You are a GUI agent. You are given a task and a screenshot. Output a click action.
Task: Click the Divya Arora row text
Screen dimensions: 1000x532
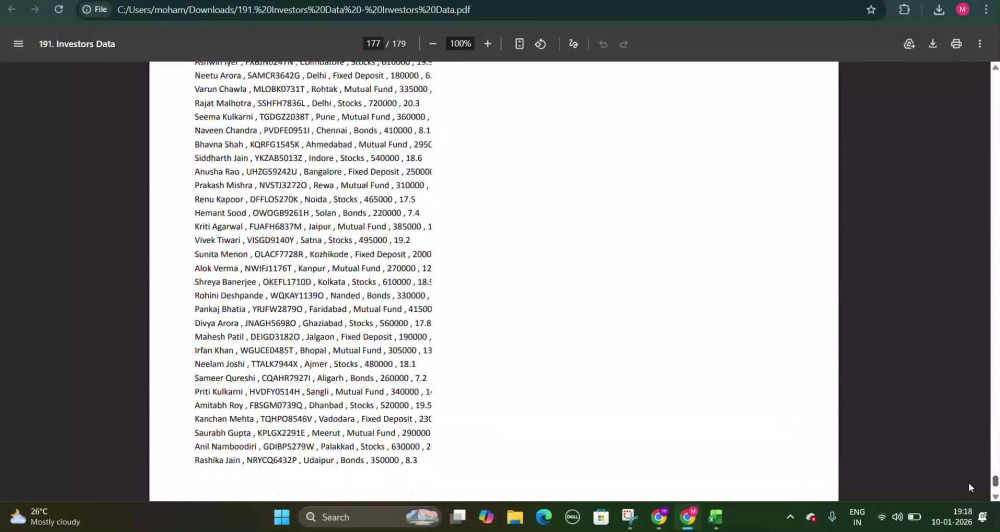312,323
